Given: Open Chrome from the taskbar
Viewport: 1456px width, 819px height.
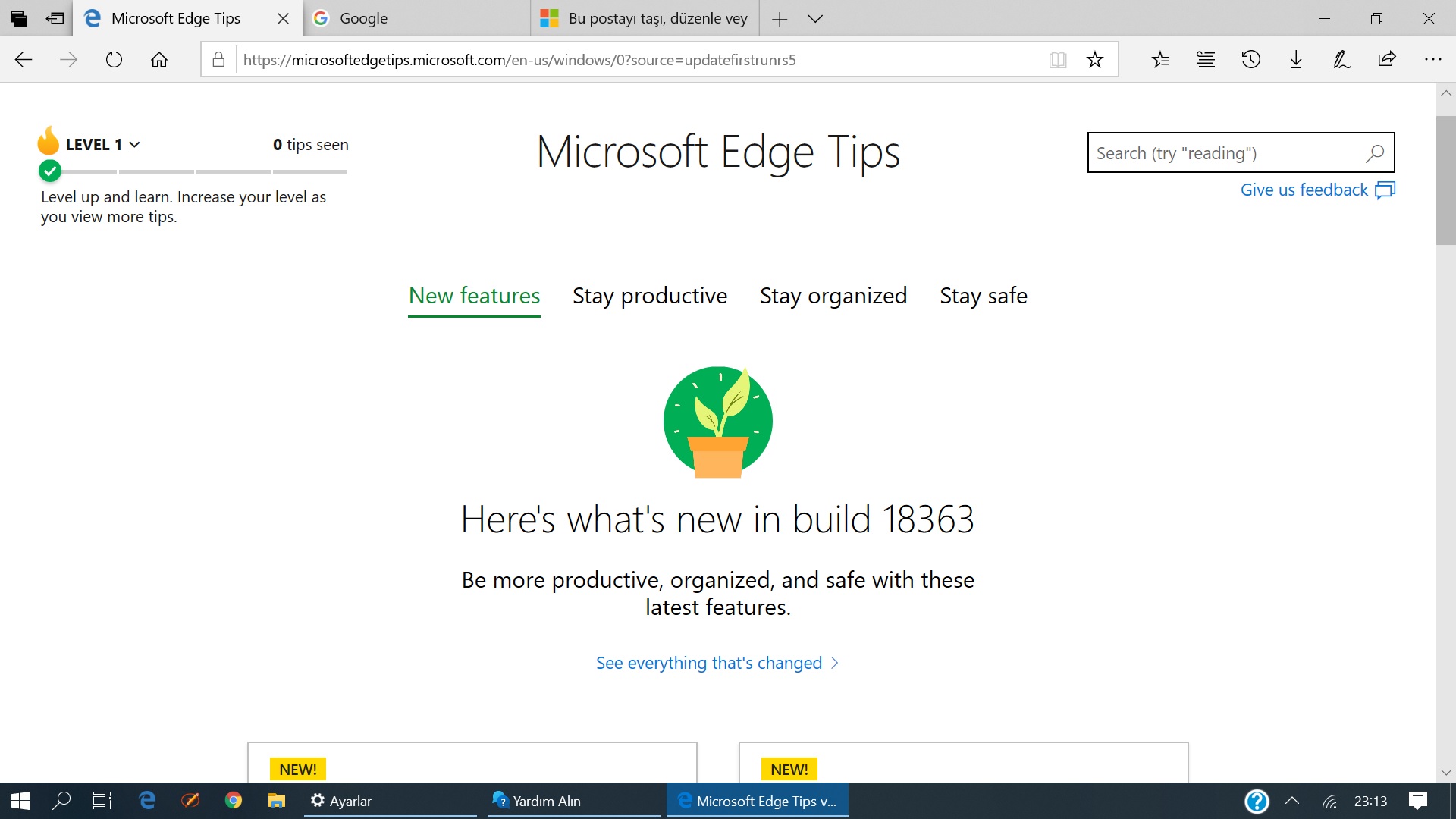Looking at the screenshot, I should coord(234,801).
